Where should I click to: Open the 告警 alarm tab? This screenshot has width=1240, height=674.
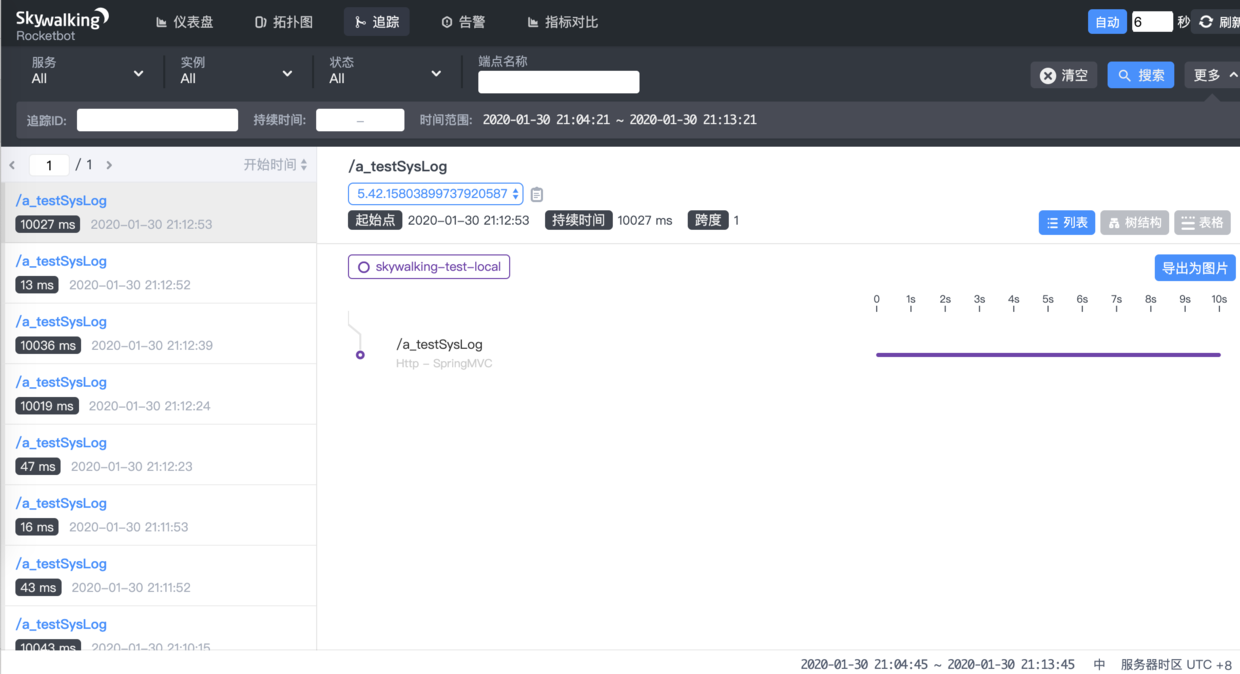463,22
